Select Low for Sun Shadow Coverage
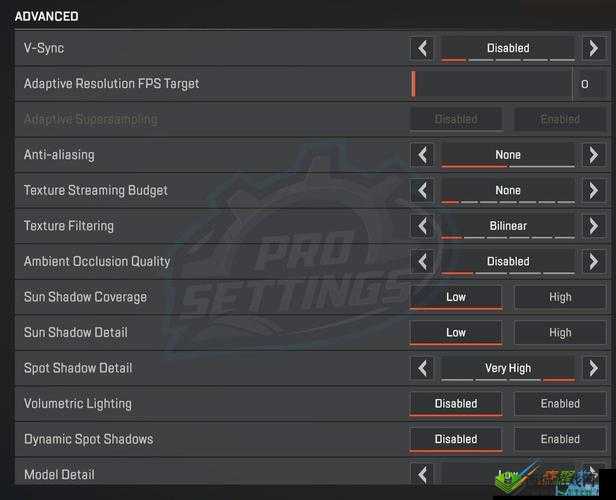This screenshot has width=616, height=500. pos(456,297)
